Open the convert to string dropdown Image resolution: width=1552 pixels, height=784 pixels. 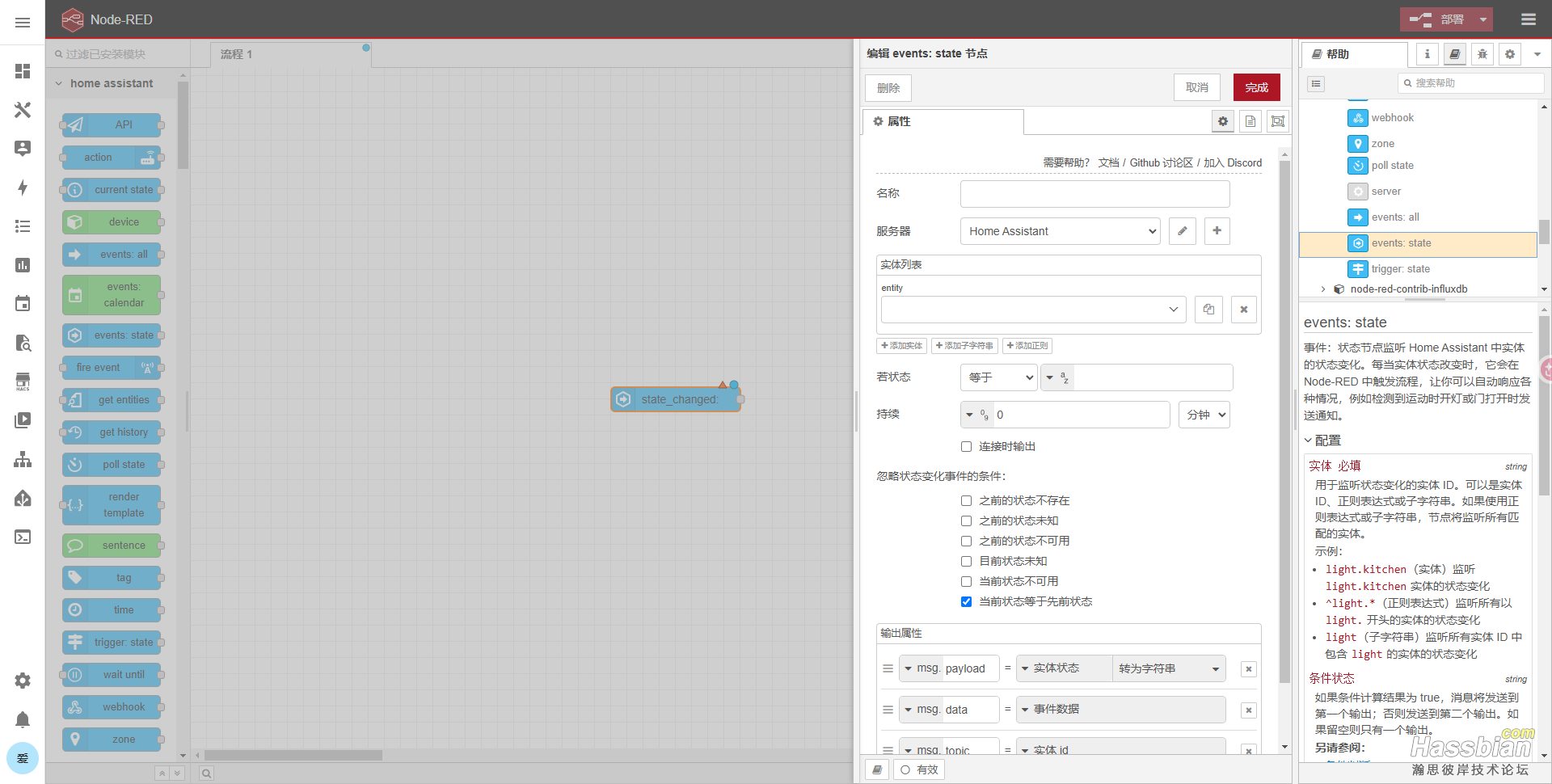(x=1169, y=668)
